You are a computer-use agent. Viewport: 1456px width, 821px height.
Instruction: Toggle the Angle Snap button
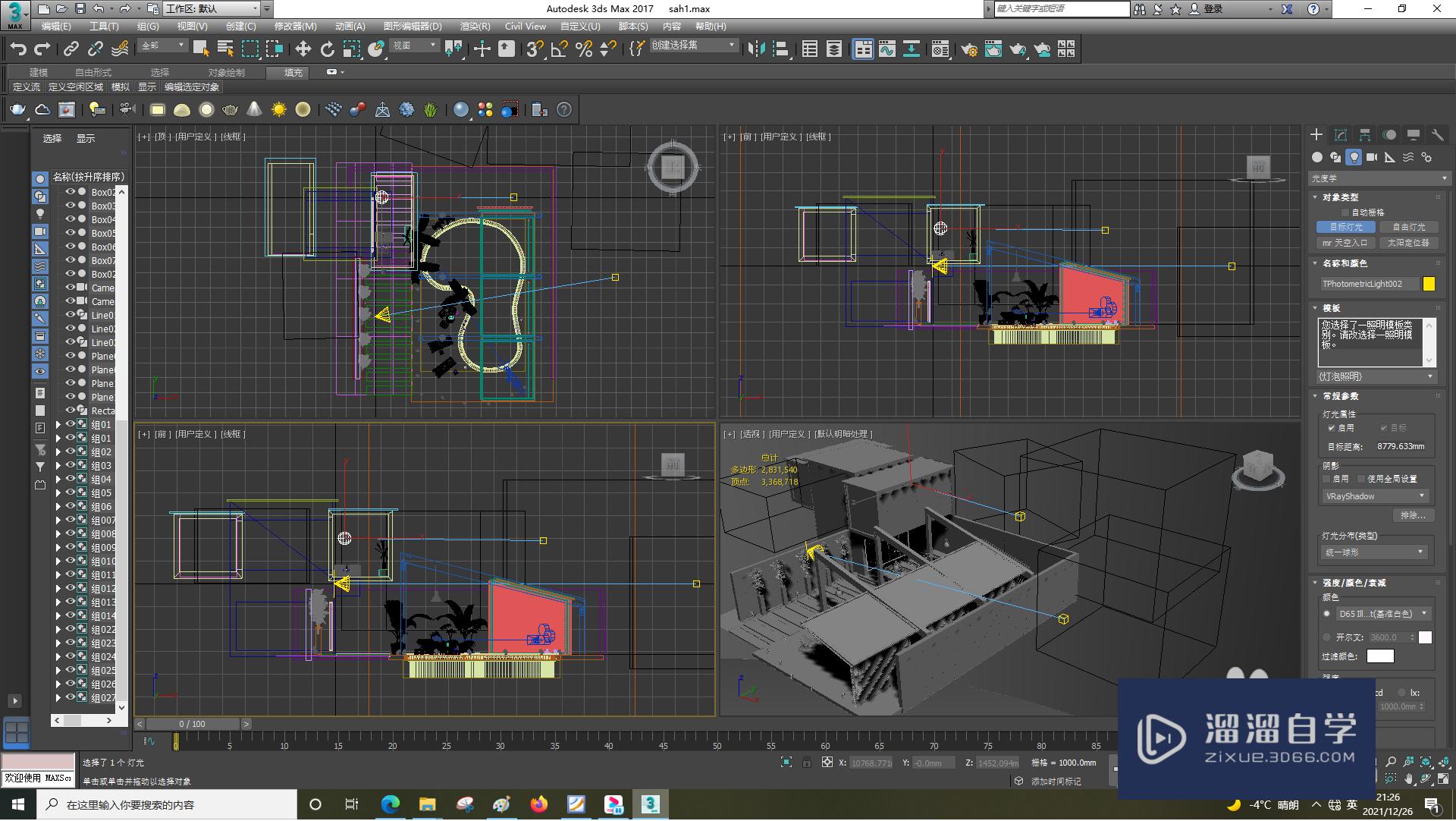(x=559, y=49)
